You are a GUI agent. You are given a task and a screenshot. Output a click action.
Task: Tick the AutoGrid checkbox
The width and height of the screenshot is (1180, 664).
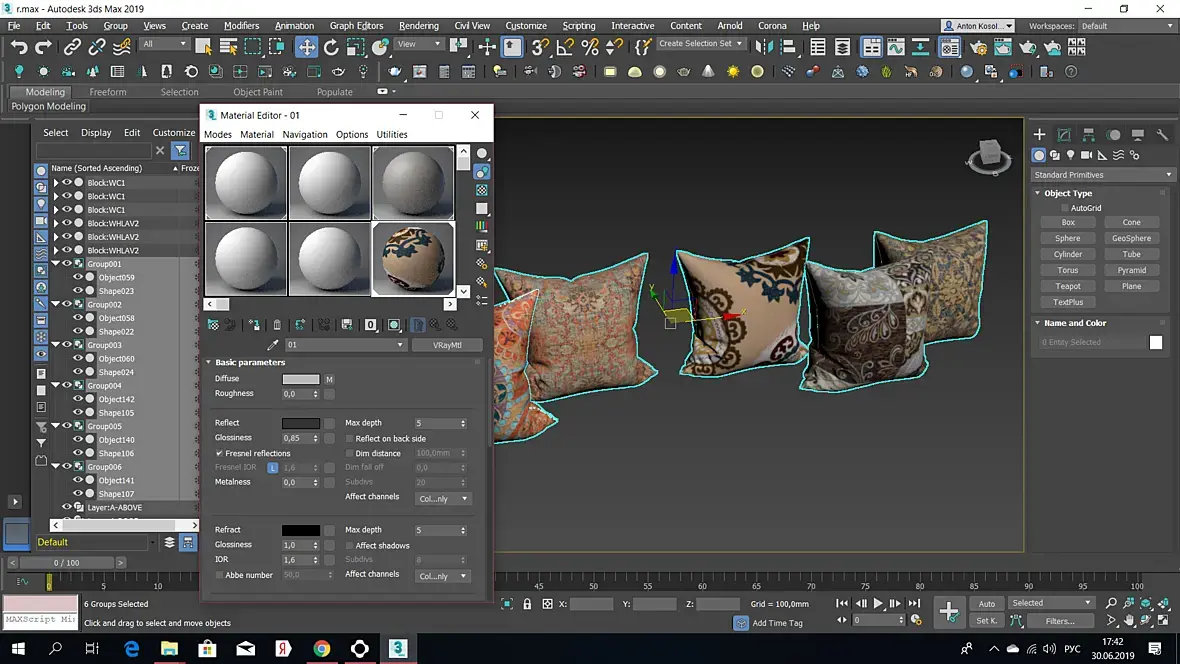pyautogui.click(x=1065, y=208)
